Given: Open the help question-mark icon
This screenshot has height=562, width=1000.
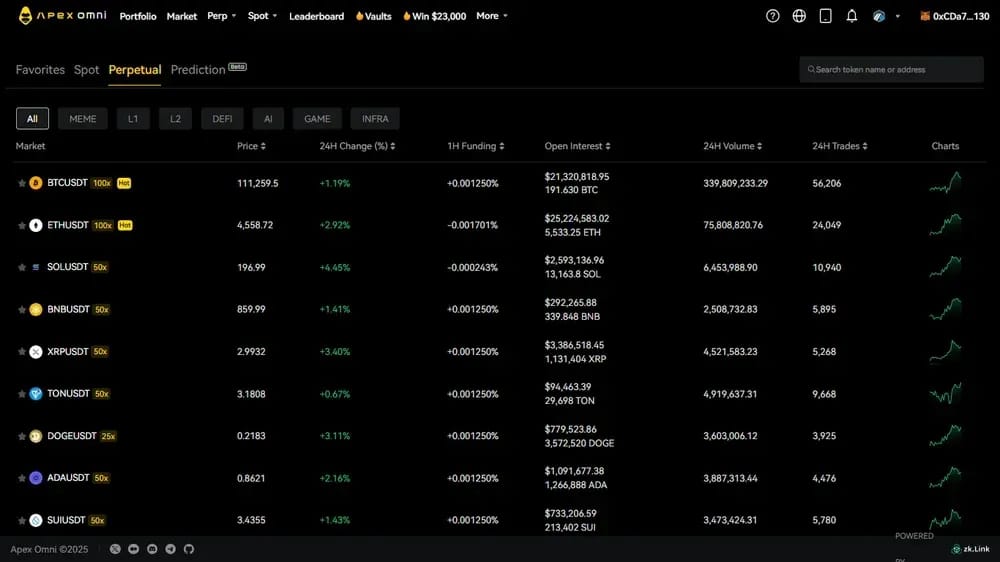Looking at the screenshot, I should click(x=772, y=16).
